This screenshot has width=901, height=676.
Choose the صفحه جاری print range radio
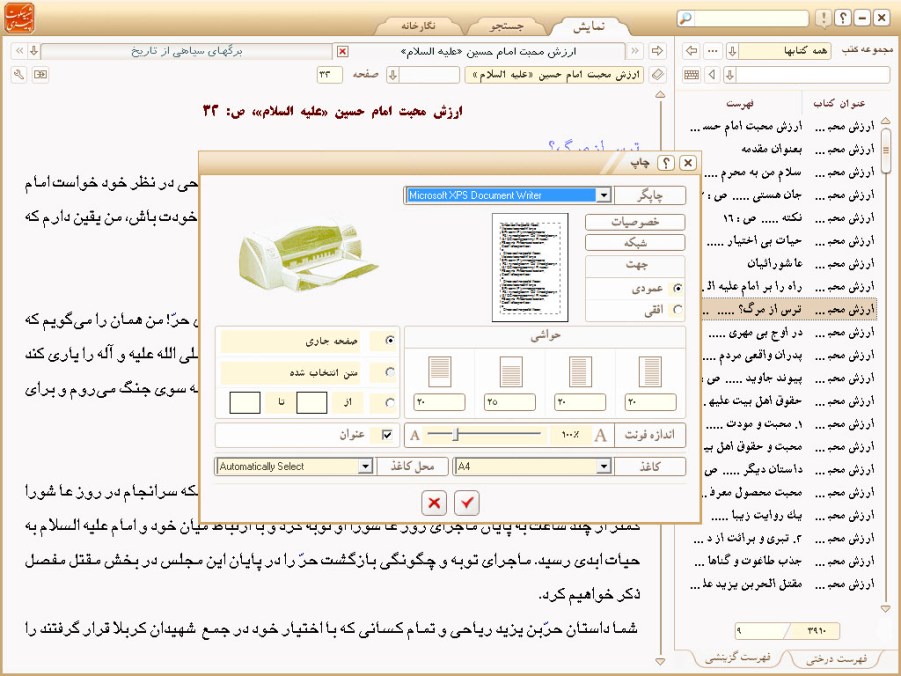click(x=390, y=340)
